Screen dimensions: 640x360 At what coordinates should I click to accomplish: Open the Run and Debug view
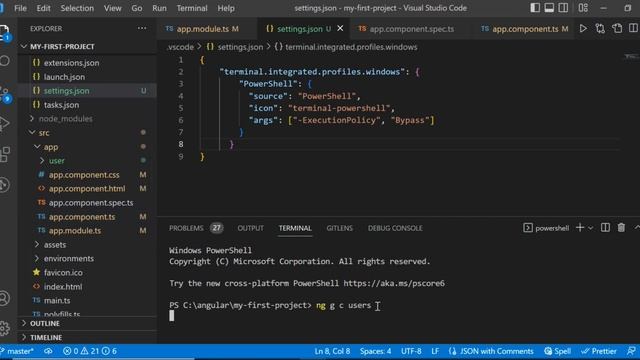coord(4,123)
